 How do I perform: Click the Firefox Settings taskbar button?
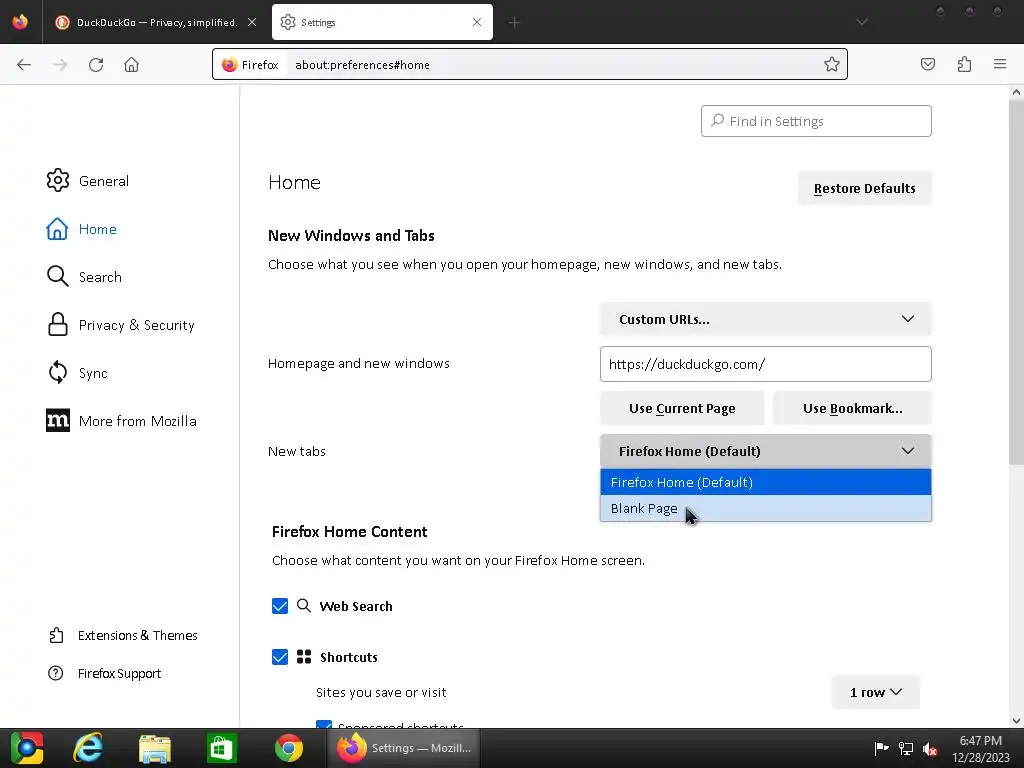[x=404, y=748]
